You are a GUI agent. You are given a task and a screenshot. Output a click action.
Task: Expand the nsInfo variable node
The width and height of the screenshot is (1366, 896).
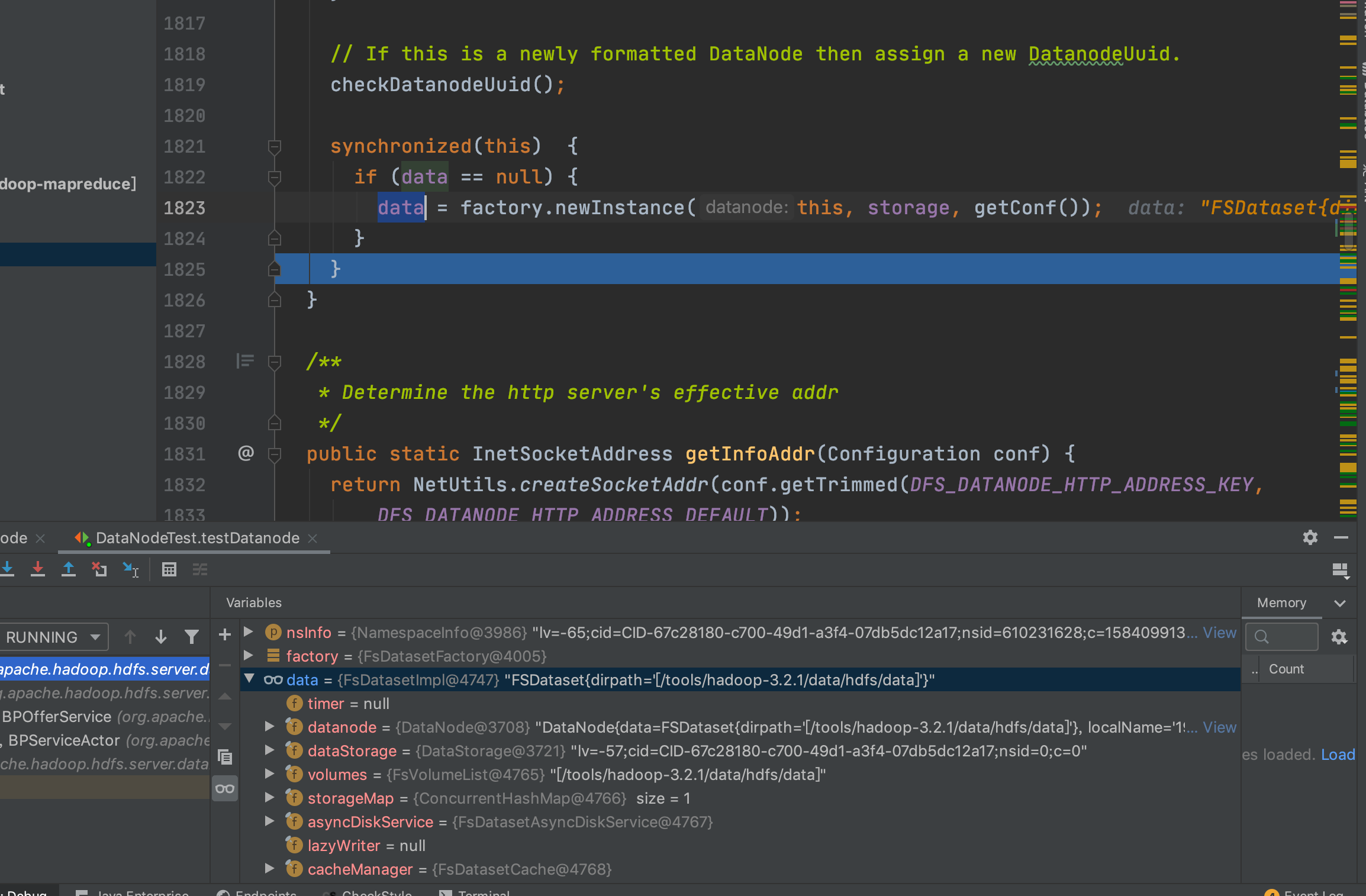[249, 632]
